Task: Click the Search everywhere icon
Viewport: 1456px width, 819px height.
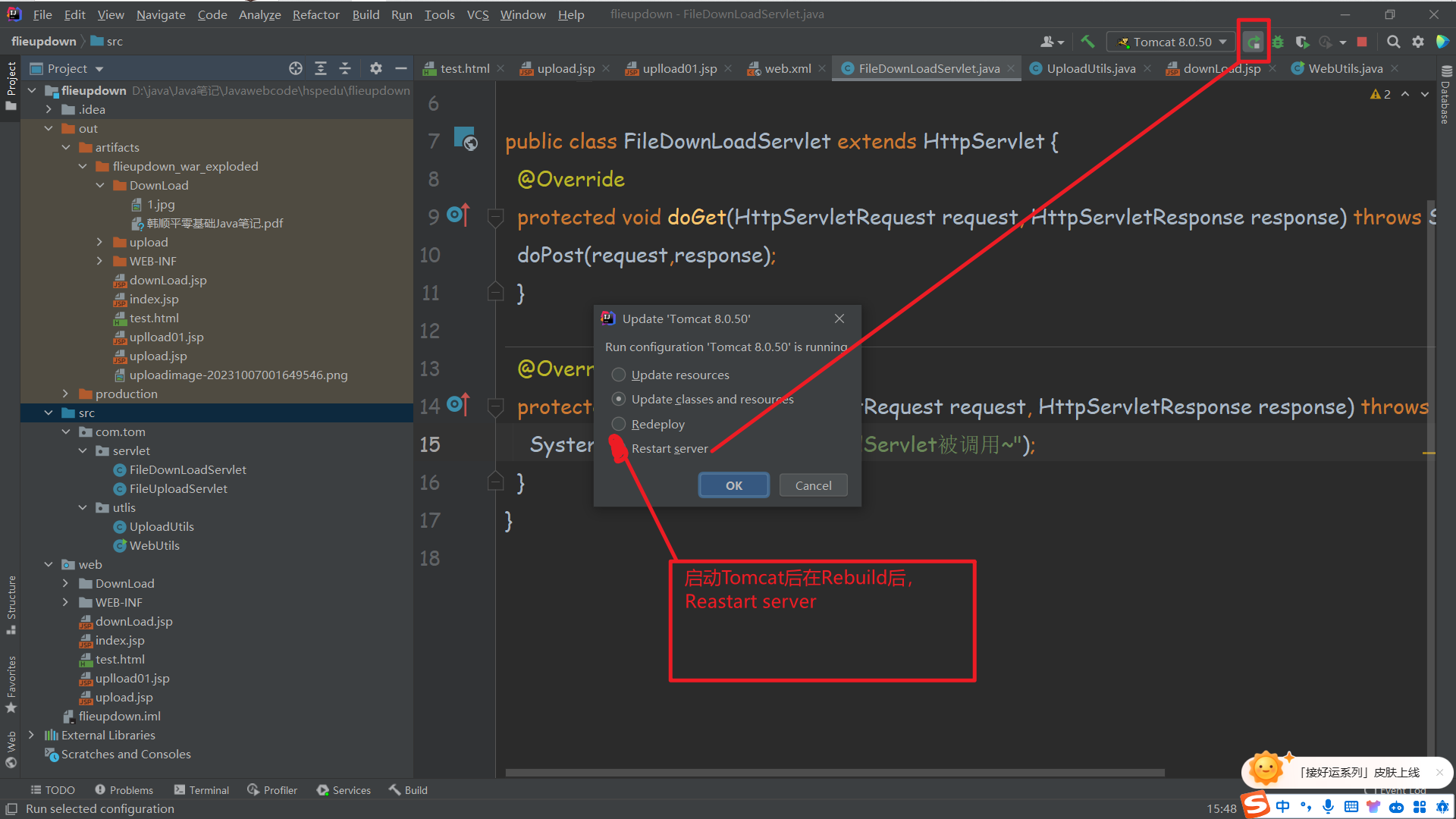Action: point(1393,41)
